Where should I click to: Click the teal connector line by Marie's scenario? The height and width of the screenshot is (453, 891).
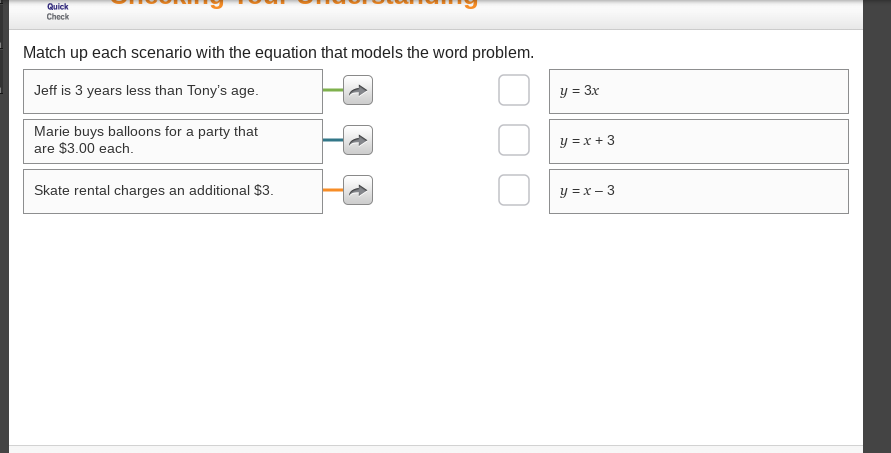[333, 140]
